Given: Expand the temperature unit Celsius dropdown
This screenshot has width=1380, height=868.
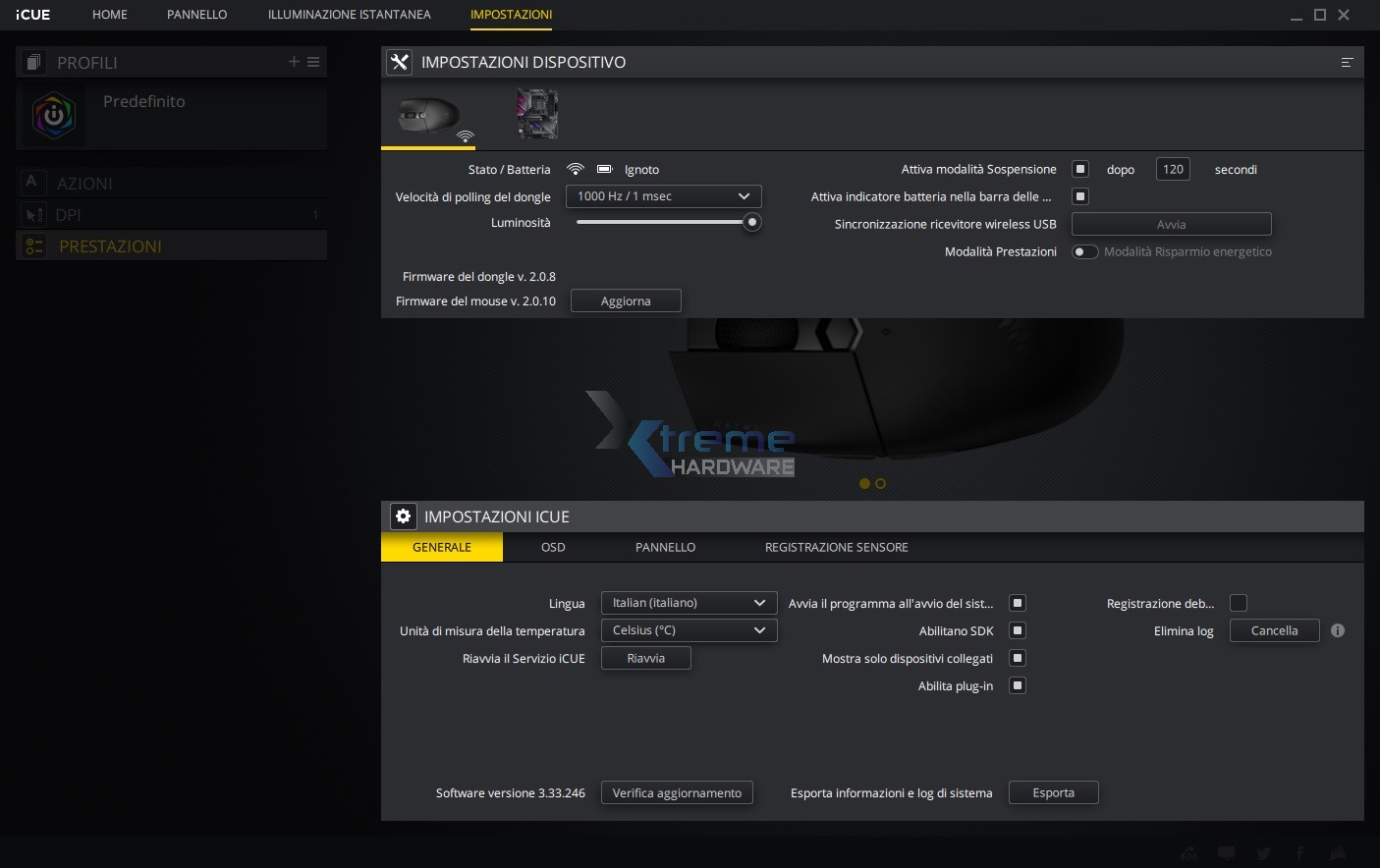Looking at the screenshot, I should point(689,630).
